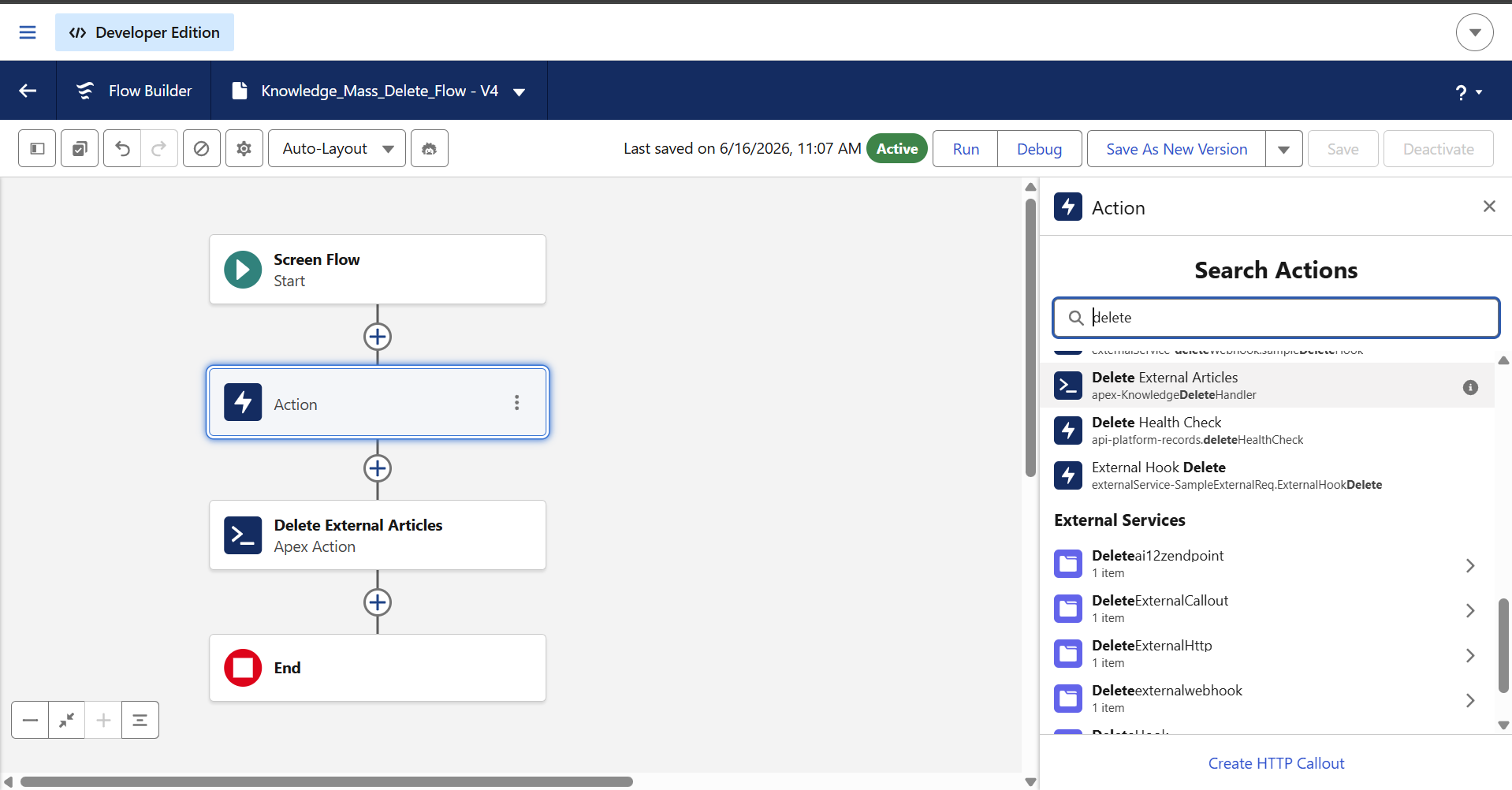Viewport: 1512px width, 790px height.
Task: Open the top-right user dropdown circle
Action: pyautogui.click(x=1474, y=32)
